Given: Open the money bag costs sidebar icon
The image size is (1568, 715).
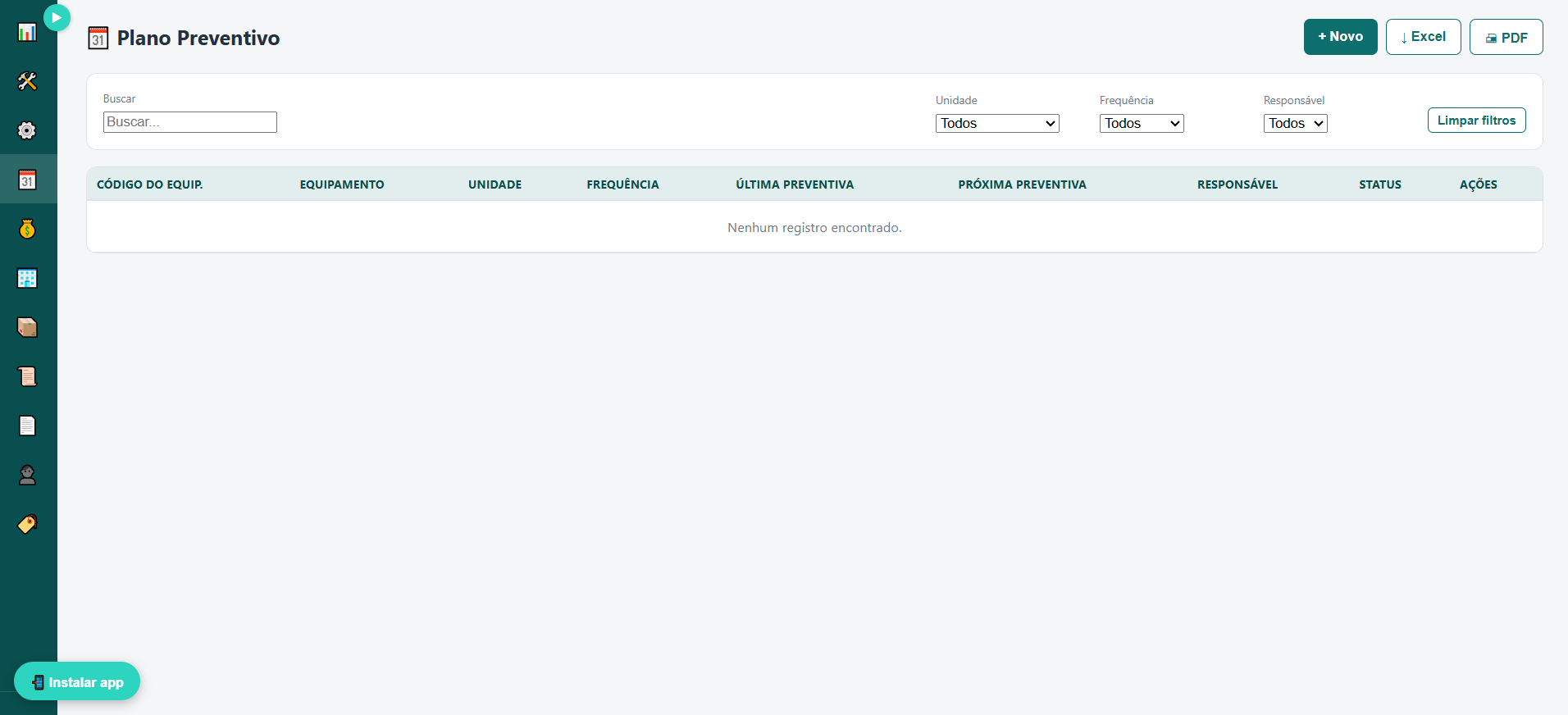Looking at the screenshot, I should point(27,229).
